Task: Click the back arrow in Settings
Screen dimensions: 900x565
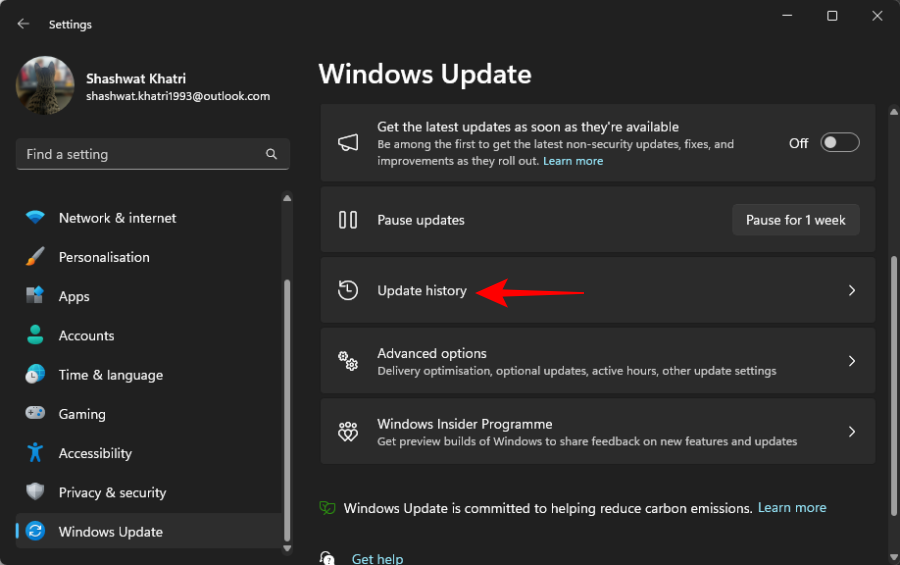Action: tap(23, 24)
